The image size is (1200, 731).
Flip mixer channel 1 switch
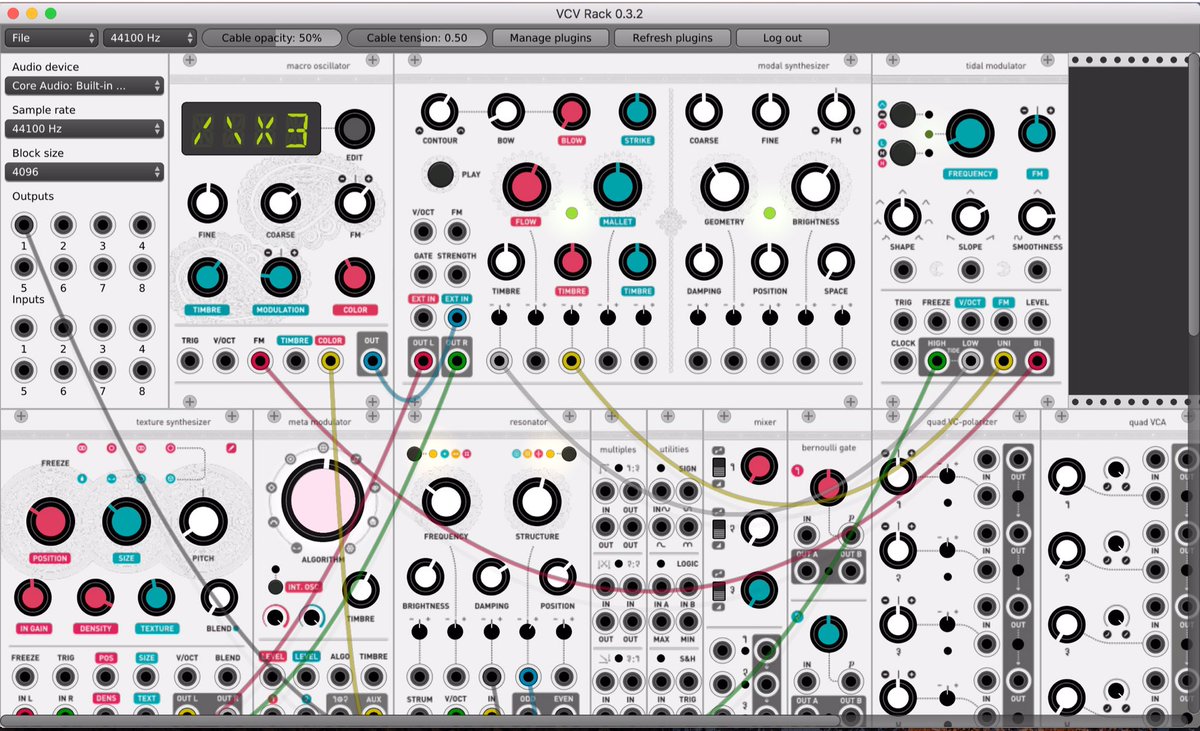[720, 468]
